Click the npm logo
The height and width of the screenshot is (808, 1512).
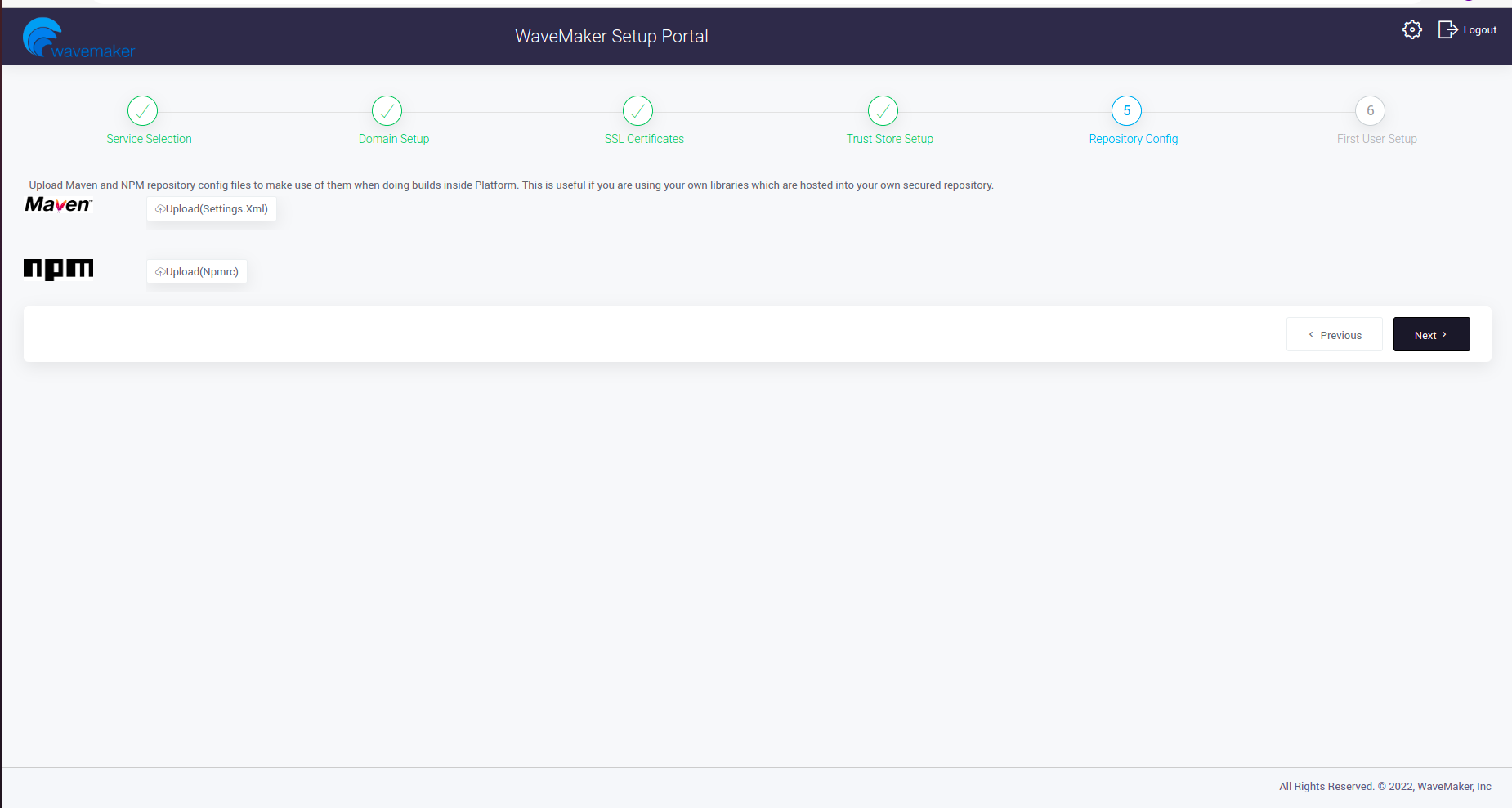[x=58, y=269]
